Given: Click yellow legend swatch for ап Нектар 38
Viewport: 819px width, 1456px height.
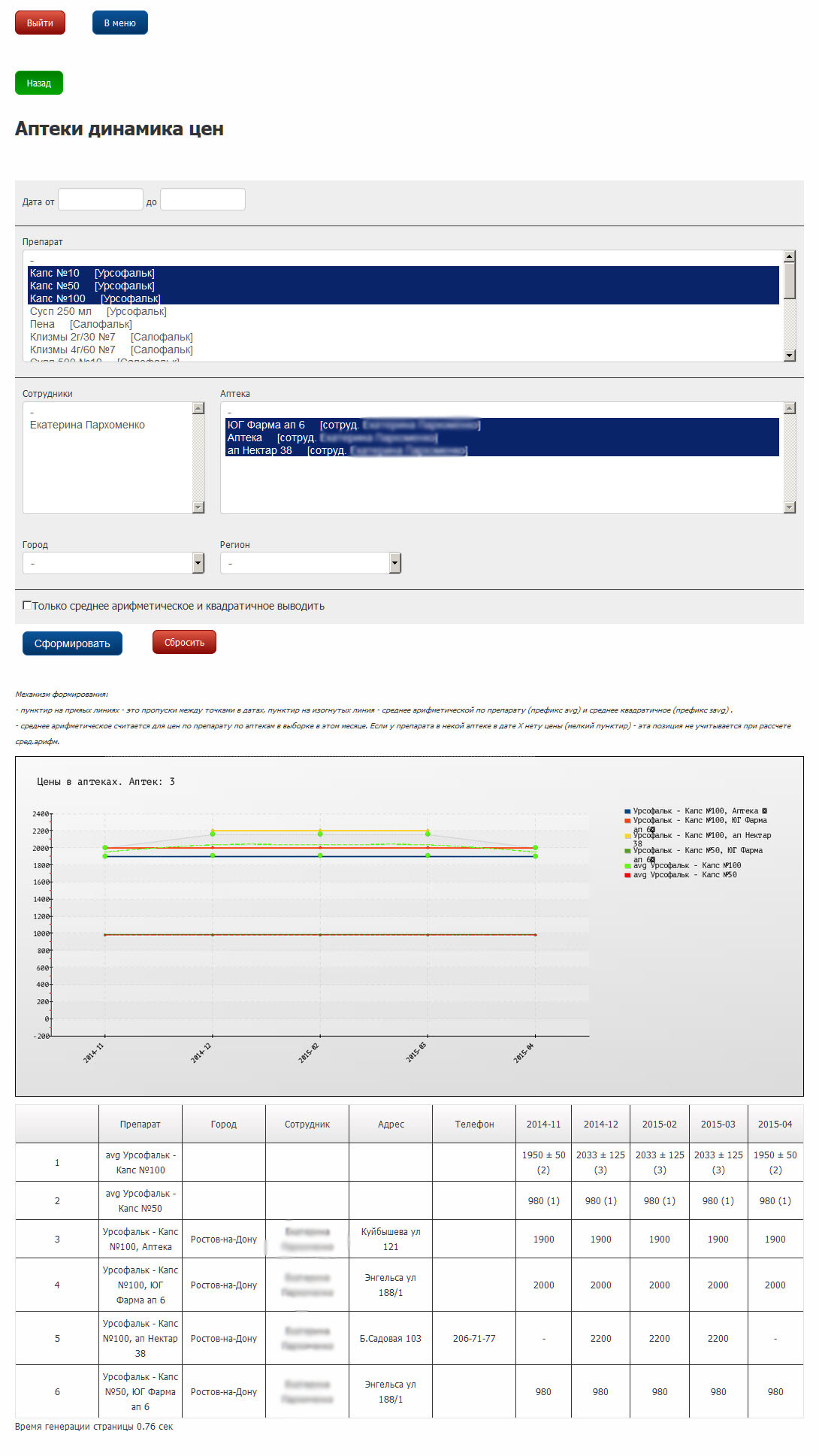Looking at the screenshot, I should pos(627,836).
